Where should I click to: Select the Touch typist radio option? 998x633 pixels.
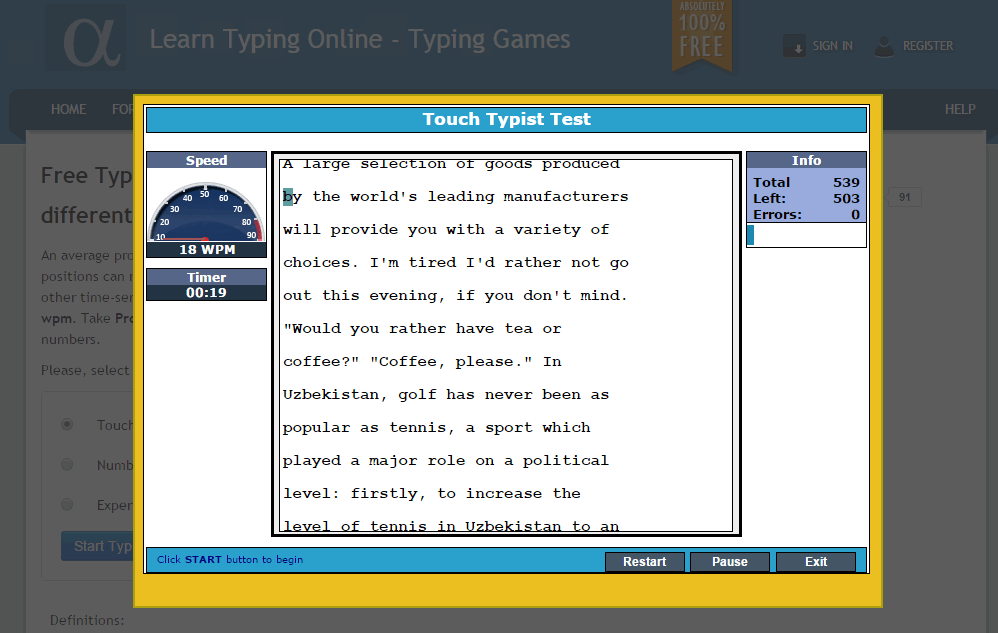point(67,424)
